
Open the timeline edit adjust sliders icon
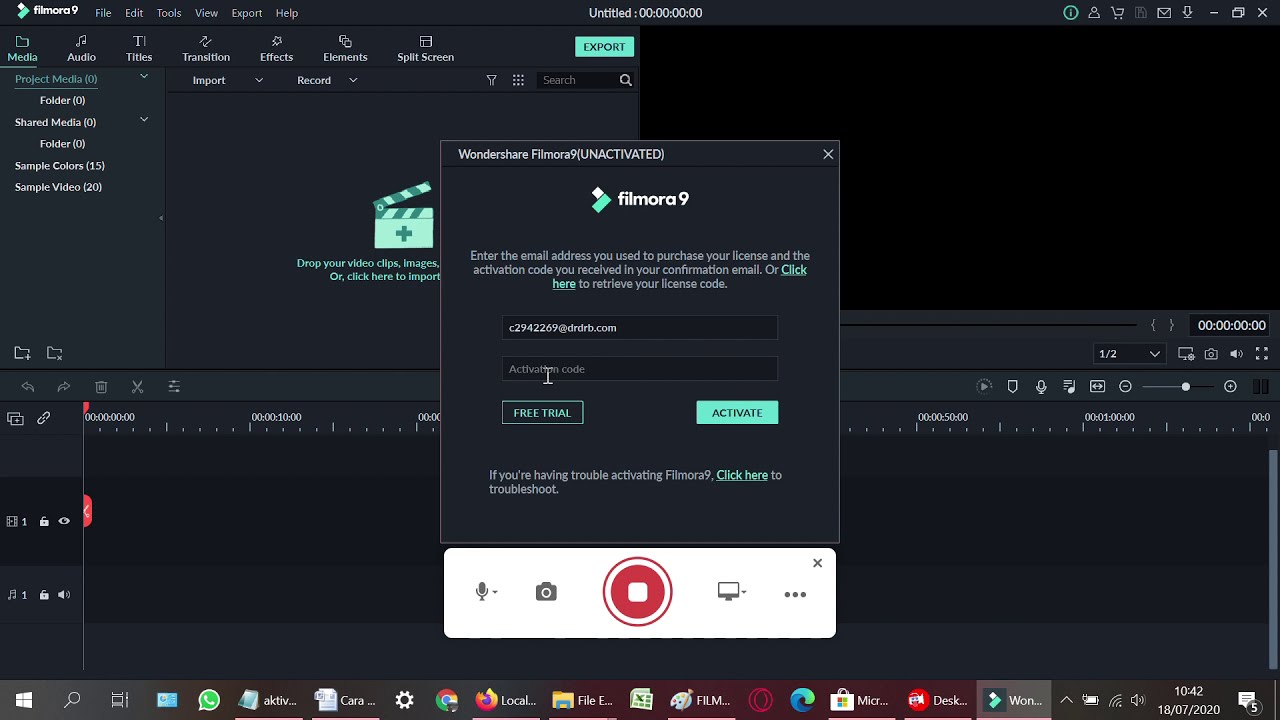pos(174,387)
